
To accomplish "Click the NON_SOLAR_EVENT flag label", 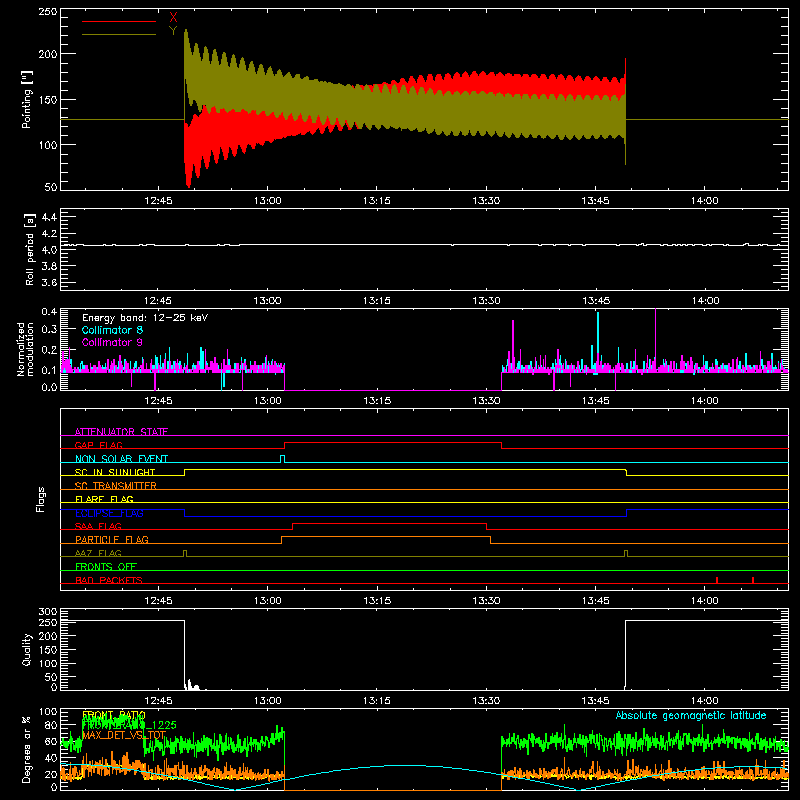I will coord(121,459).
